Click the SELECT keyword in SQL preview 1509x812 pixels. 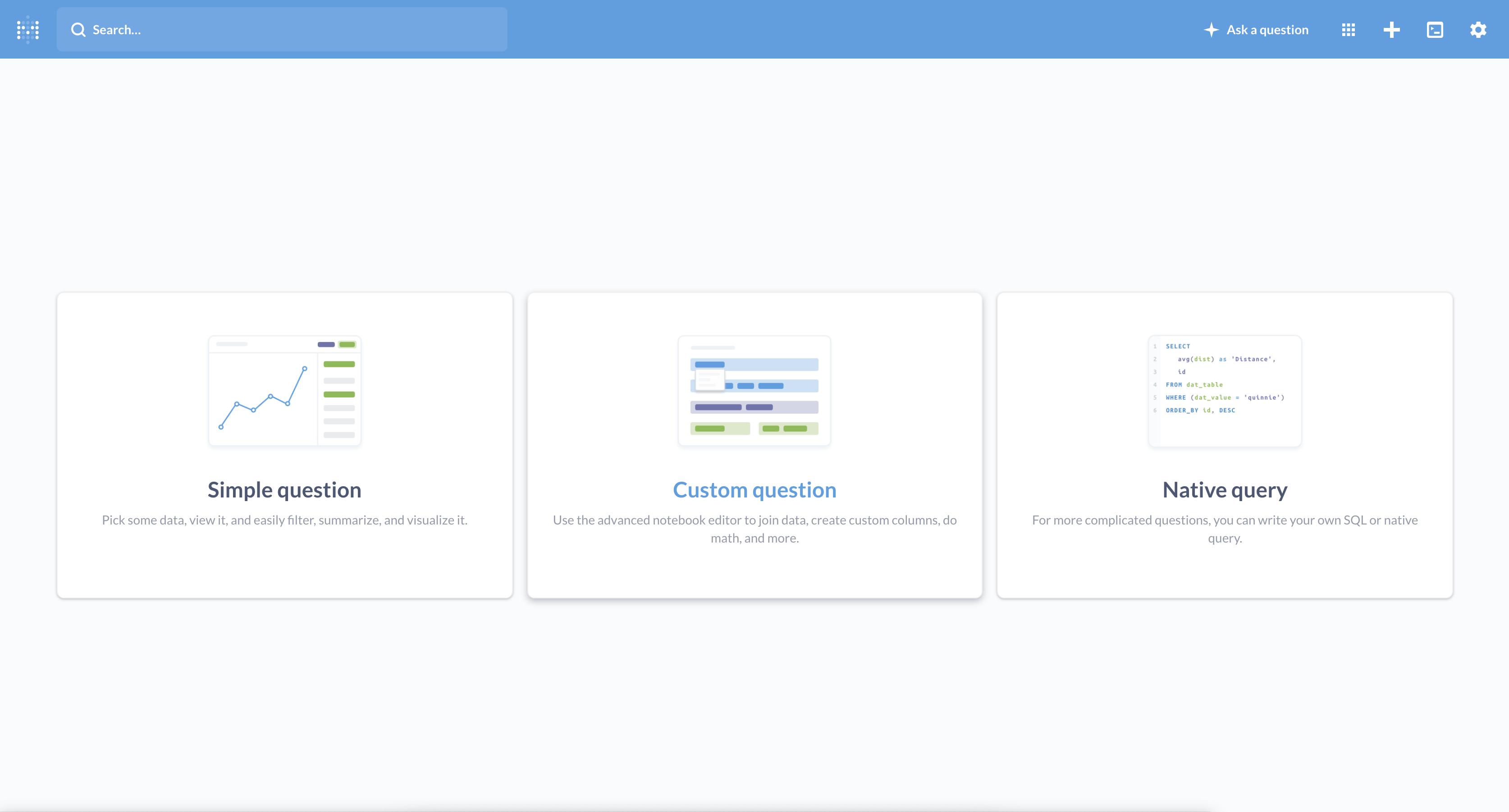[x=1177, y=346]
